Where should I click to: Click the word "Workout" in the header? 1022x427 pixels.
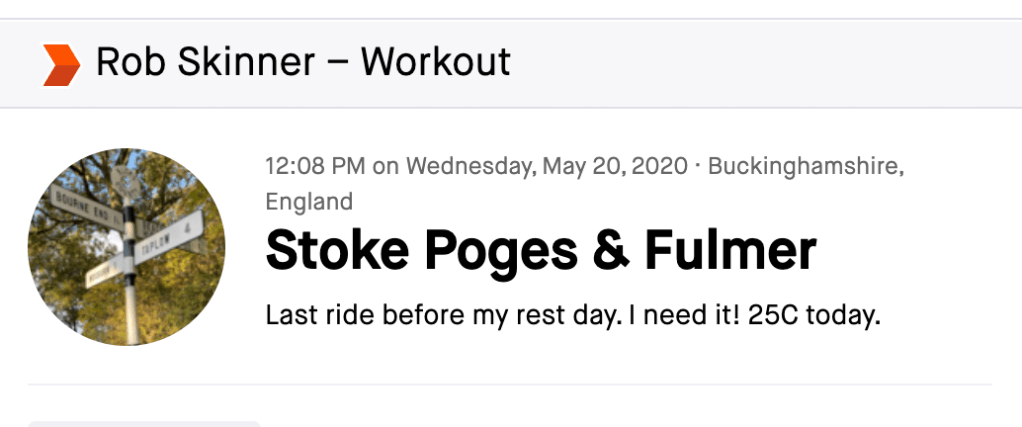pyautogui.click(x=435, y=63)
